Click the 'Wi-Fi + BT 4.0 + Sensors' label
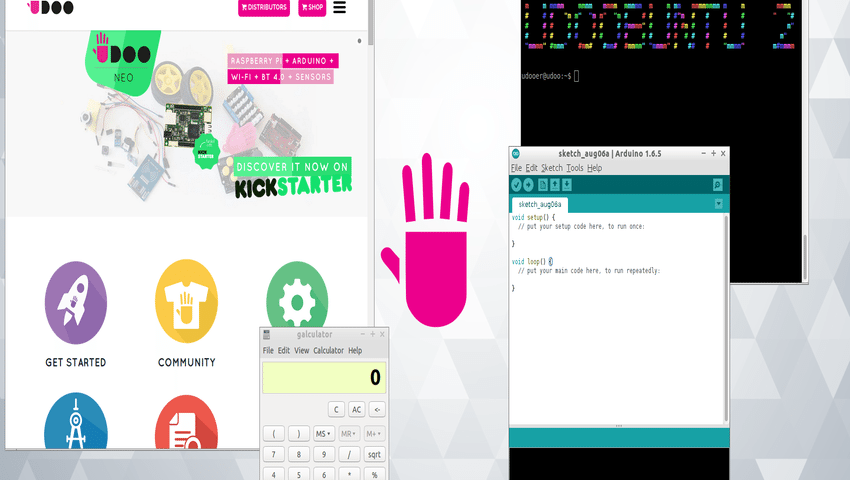This screenshot has height=480, width=850. point(280,76)
